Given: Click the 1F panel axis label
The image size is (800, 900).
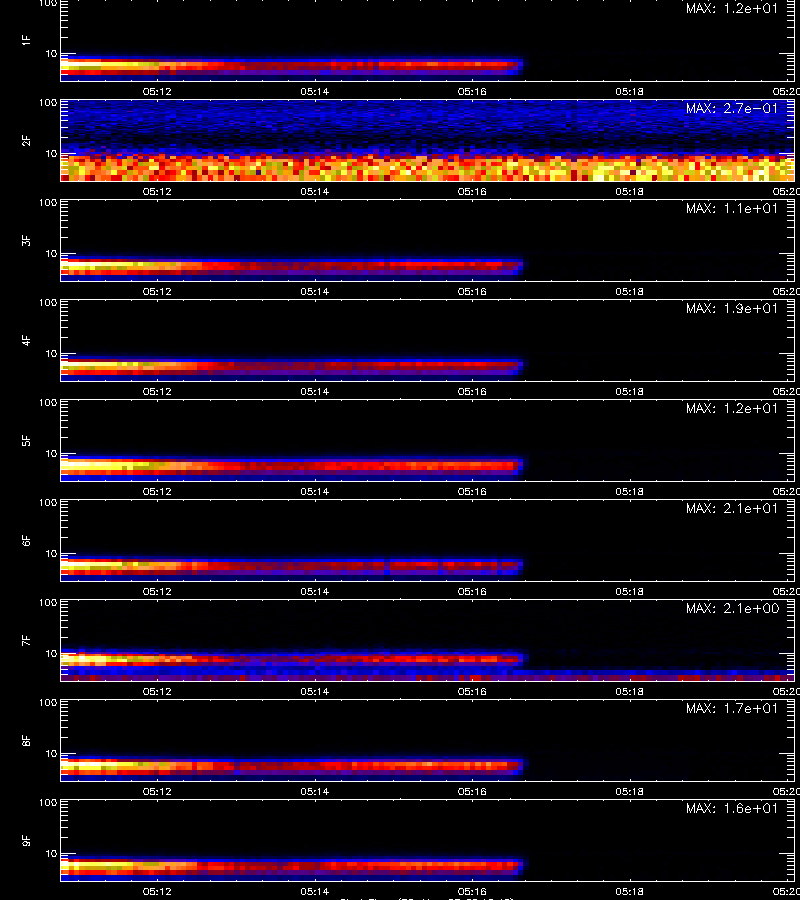Looking at the screenshot, I should point(26,40).
